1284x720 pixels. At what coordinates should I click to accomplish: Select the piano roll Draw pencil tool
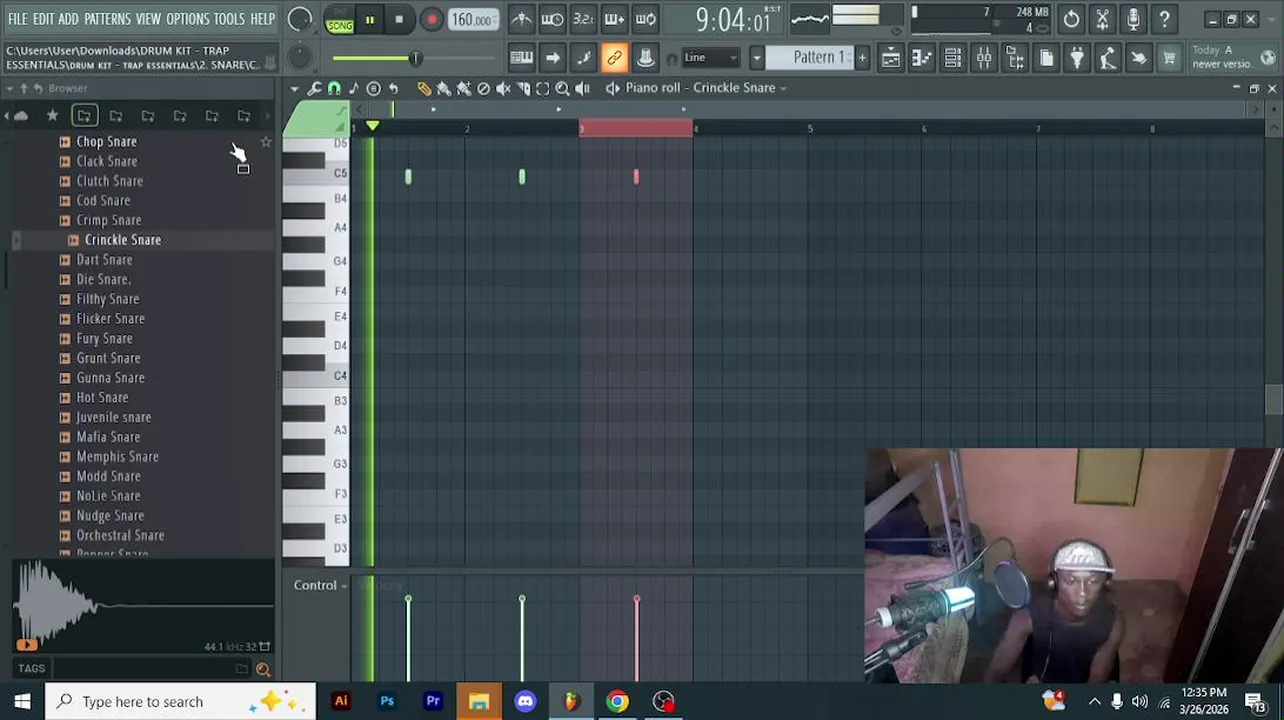pyautogui.click(x=424, y=88)
